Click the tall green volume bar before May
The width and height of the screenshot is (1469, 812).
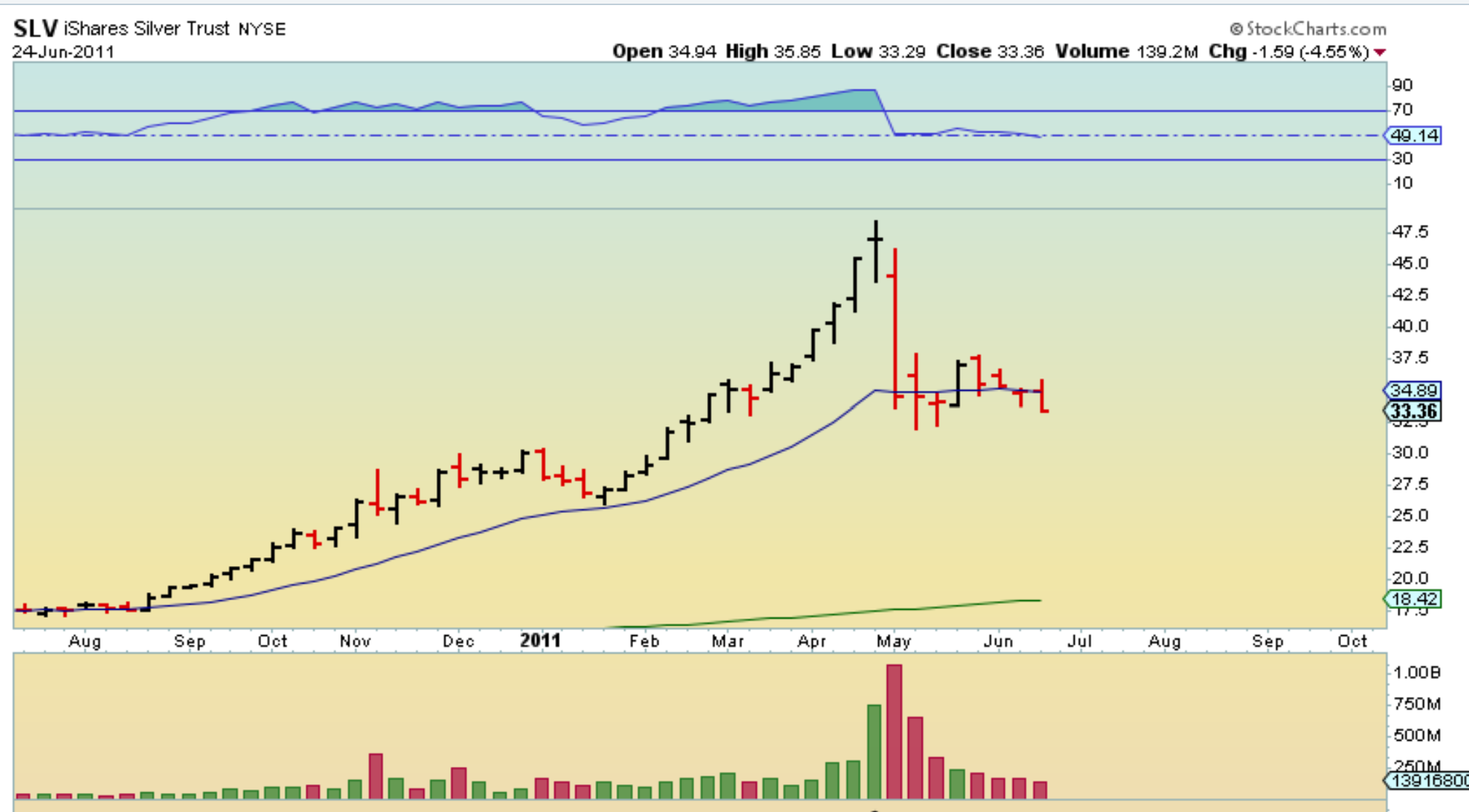pos(874,751)
